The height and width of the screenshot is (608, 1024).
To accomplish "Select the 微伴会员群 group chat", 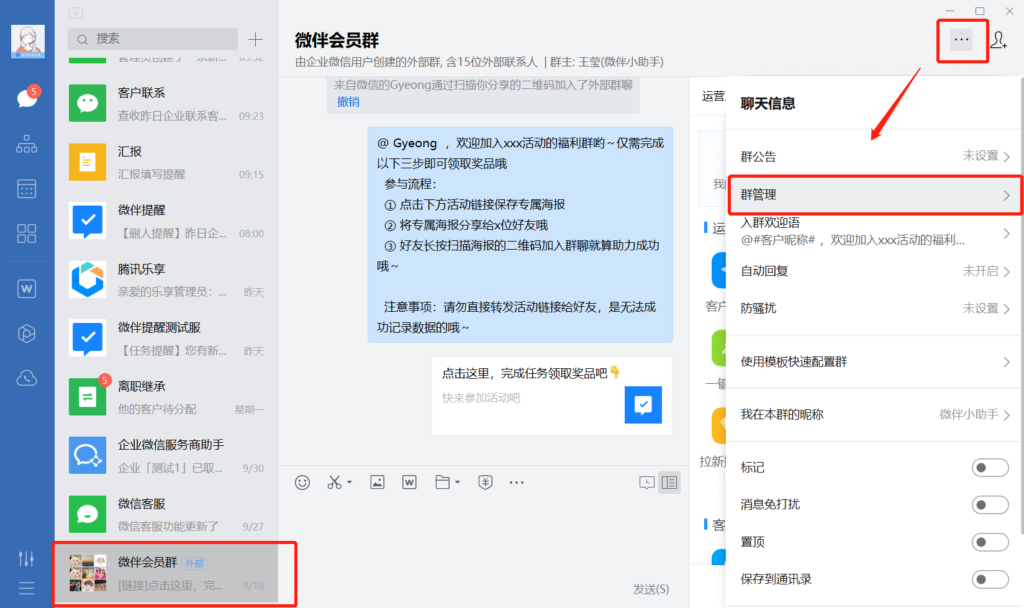I will [x=167, y=573].
